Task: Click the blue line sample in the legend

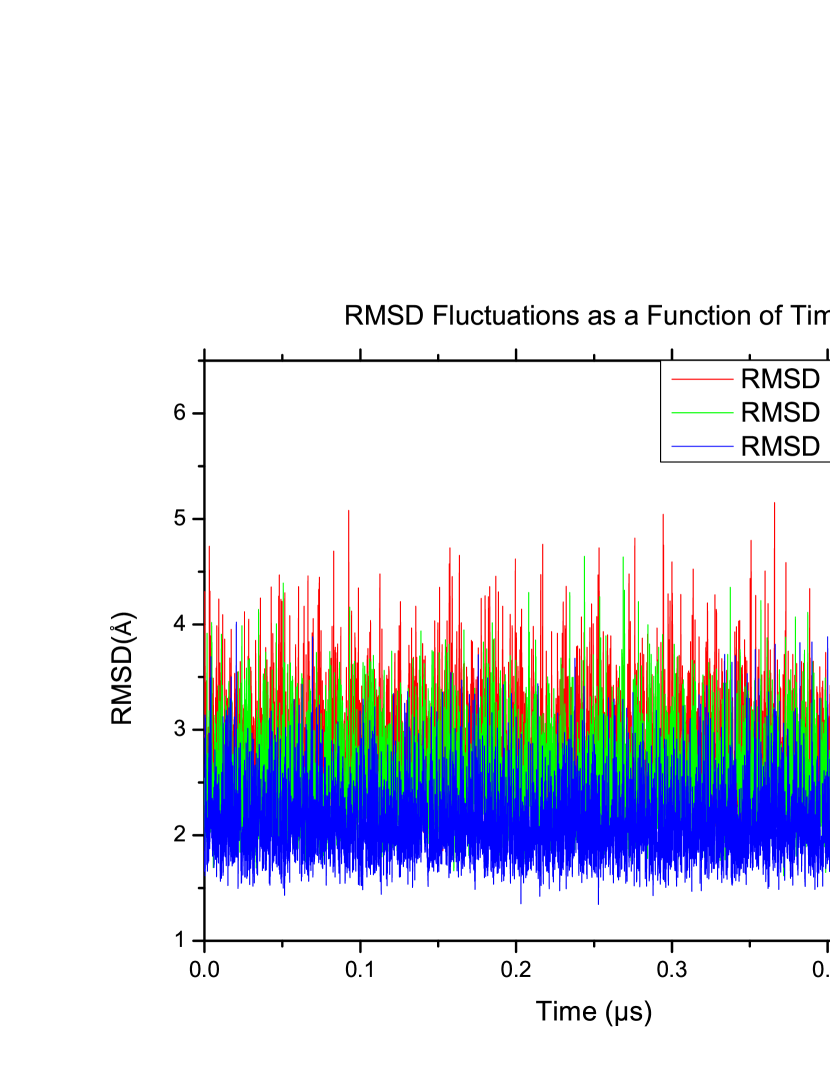Action: (703, 446)
